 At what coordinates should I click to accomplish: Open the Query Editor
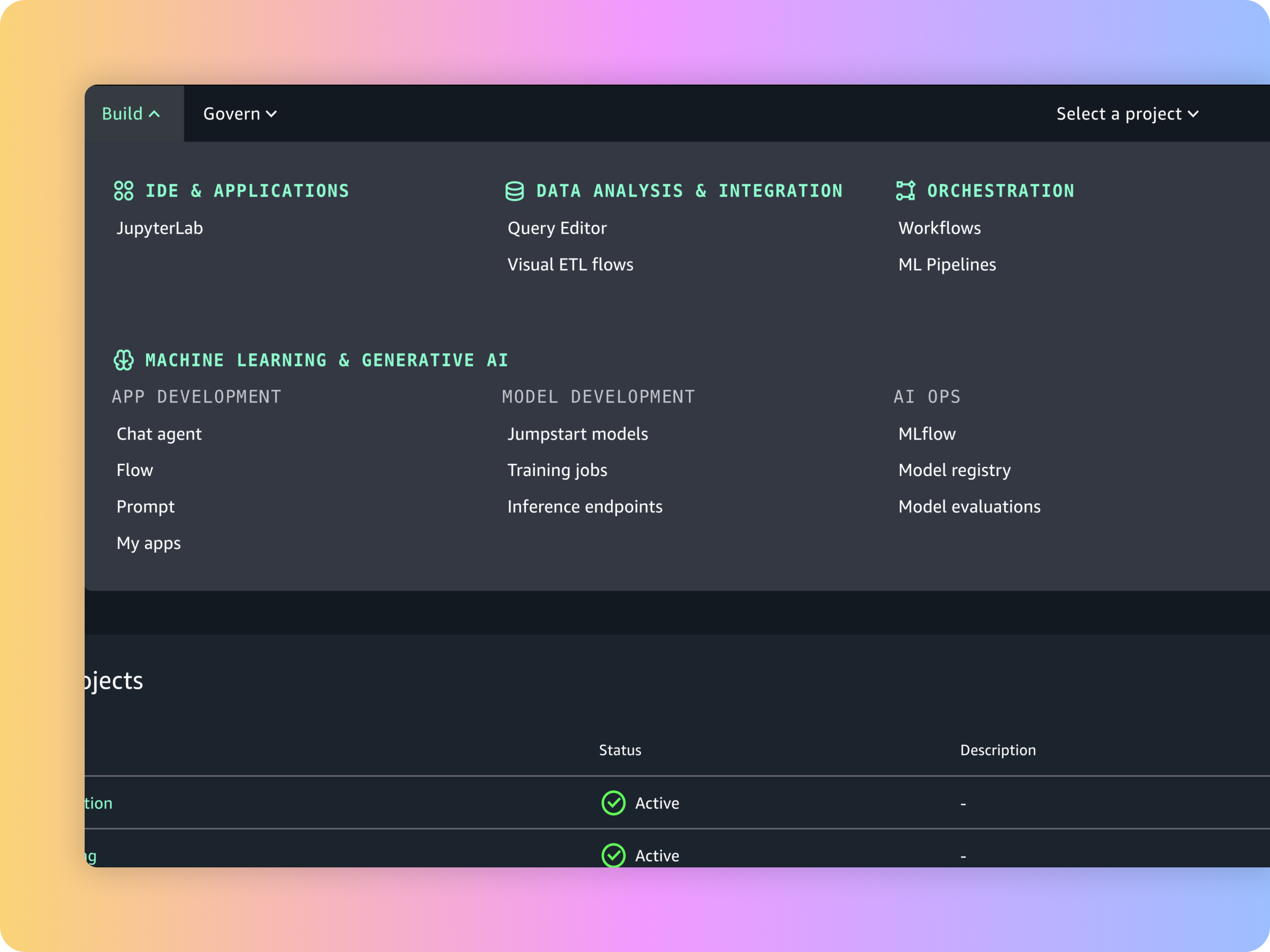click(557, 228)
